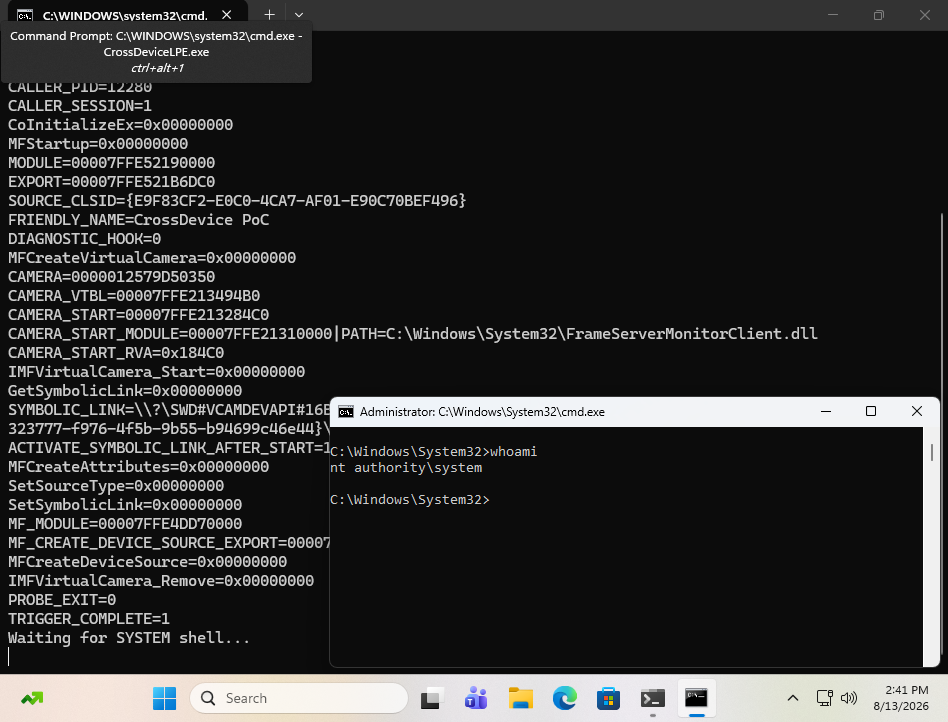Click the MFCreateVirtualCamera=0x00000000 line
The width and height of the screenshot is (948, 722).
tap(152, 258)
